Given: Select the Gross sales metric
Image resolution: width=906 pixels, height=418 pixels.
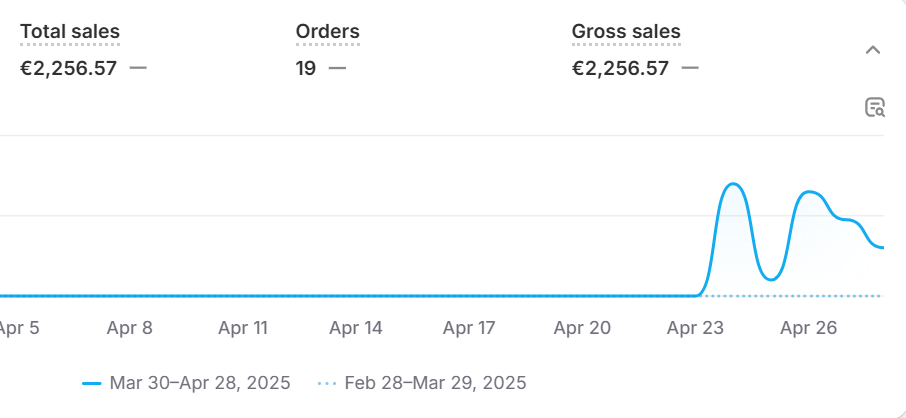Looking at the screenshot, I should pyautogui.click(x=626, y=31).
